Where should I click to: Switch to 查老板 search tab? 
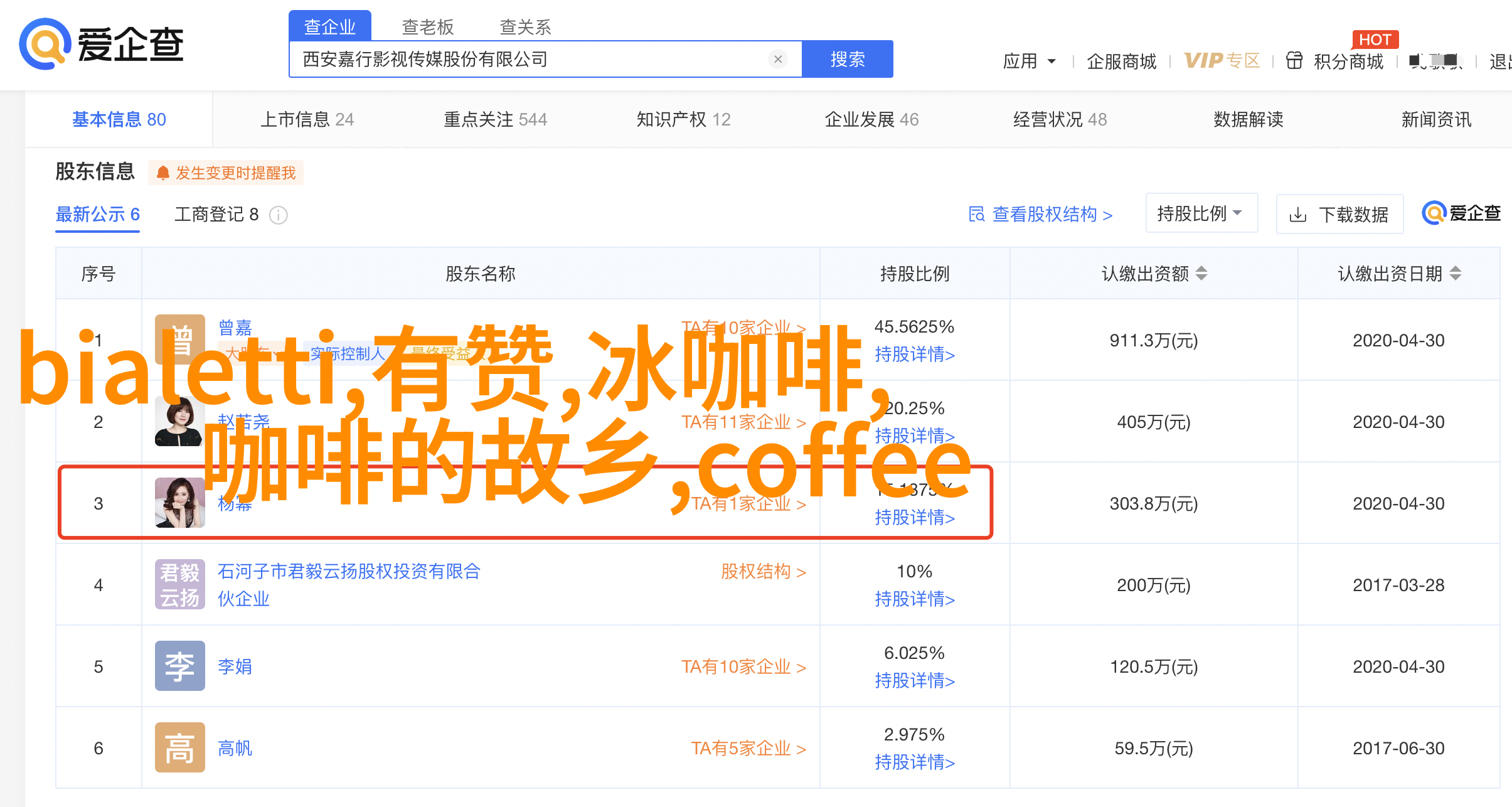pyautogui.click(x=428, y=27)
